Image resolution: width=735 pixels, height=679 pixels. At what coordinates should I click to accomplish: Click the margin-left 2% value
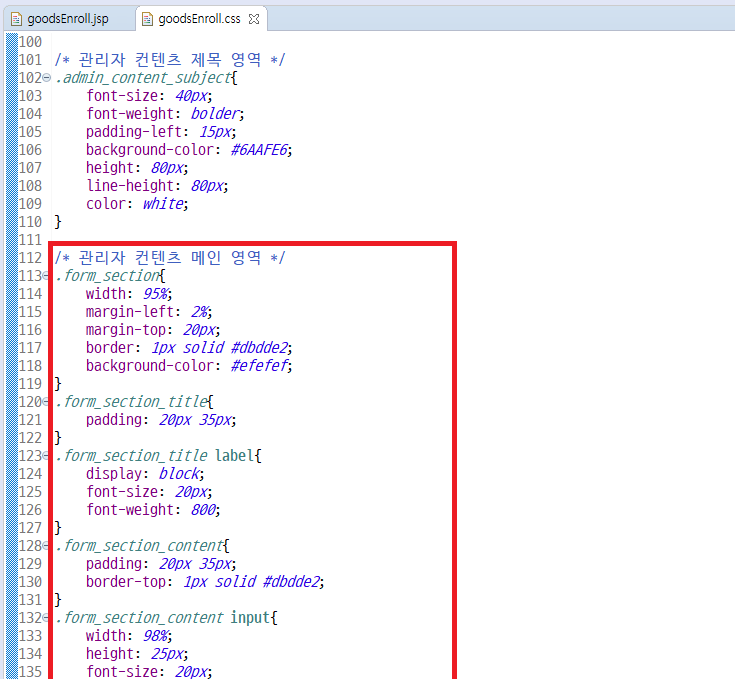coord(200,312)
